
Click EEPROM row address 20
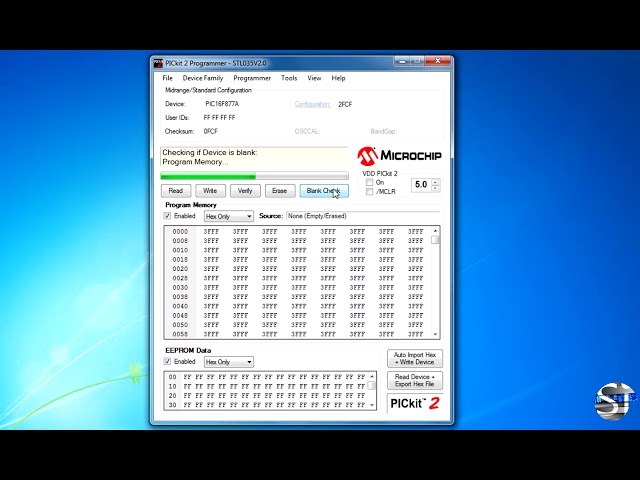click(173, 396)
